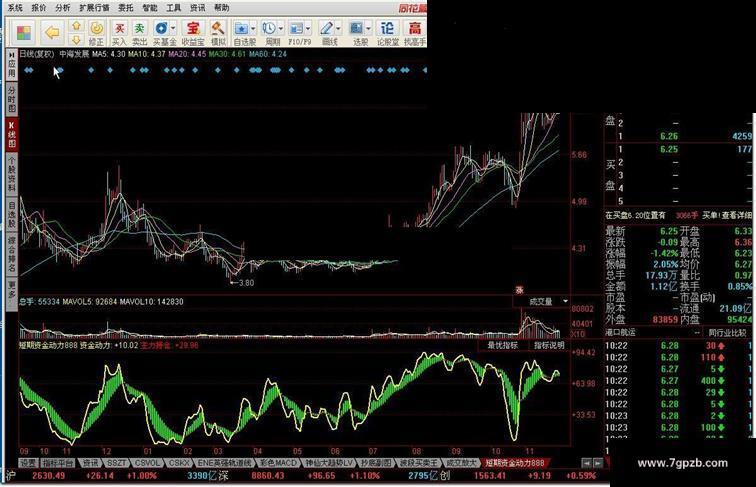This screenshot has height=487, width=756.
Task: Switch to the CSKX indicator tab
Action: [x=179, y=463]
